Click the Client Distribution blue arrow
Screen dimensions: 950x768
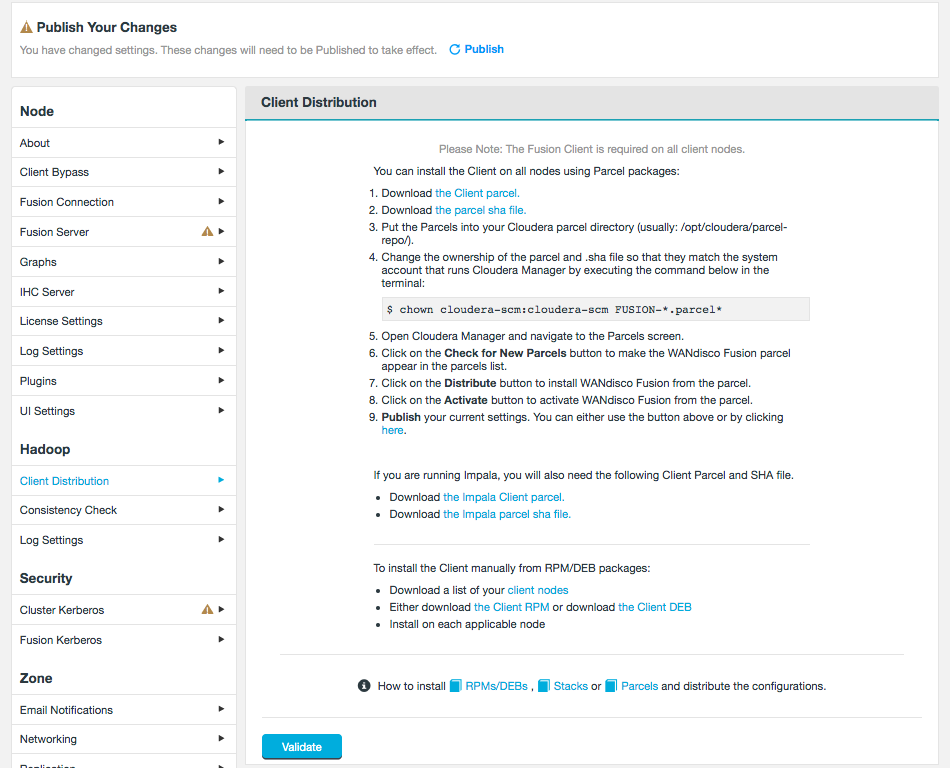point(221,480)
